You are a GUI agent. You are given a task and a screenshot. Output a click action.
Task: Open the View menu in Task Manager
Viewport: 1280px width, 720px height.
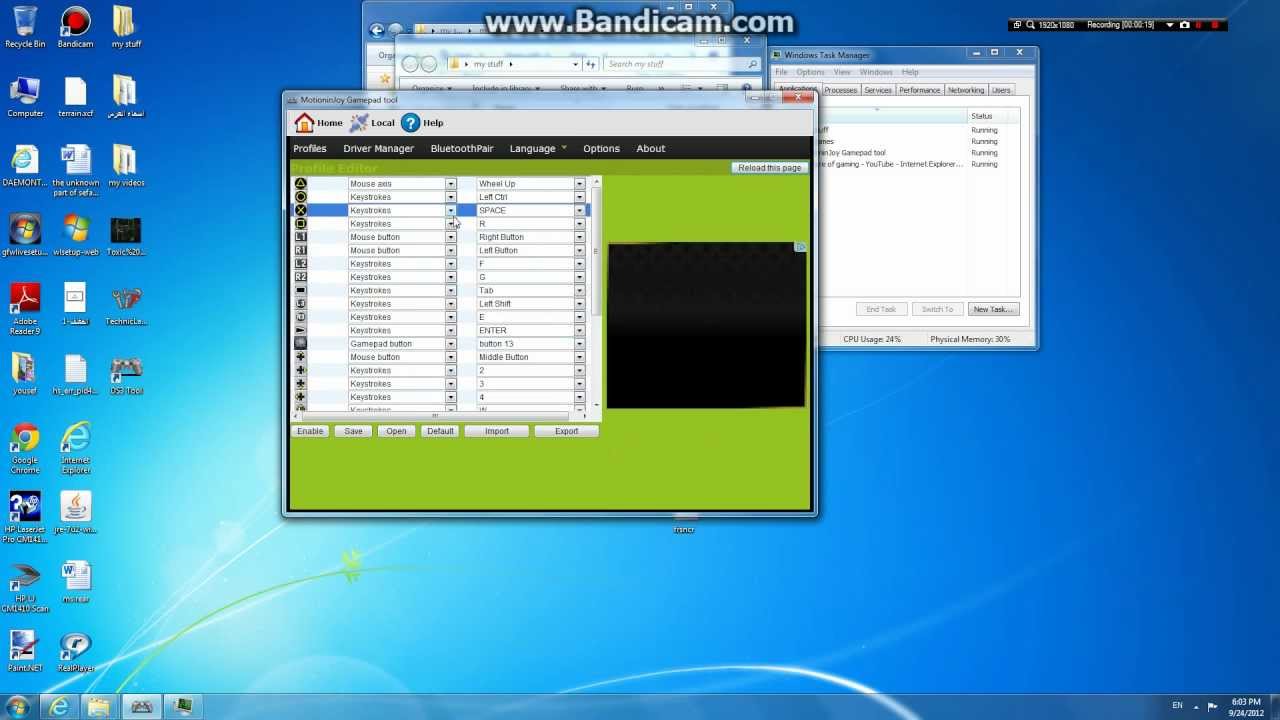(x=843, y=72)
